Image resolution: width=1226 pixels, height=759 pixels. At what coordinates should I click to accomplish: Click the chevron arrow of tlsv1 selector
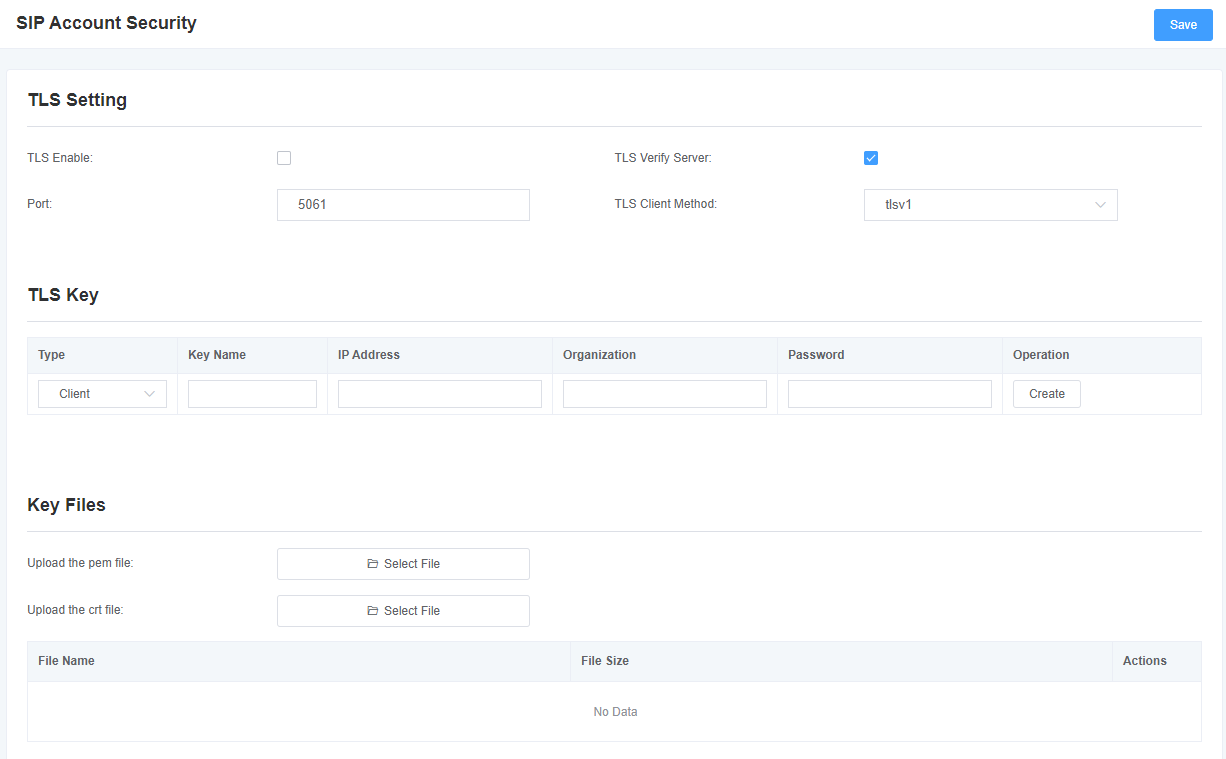point(1100,205)
